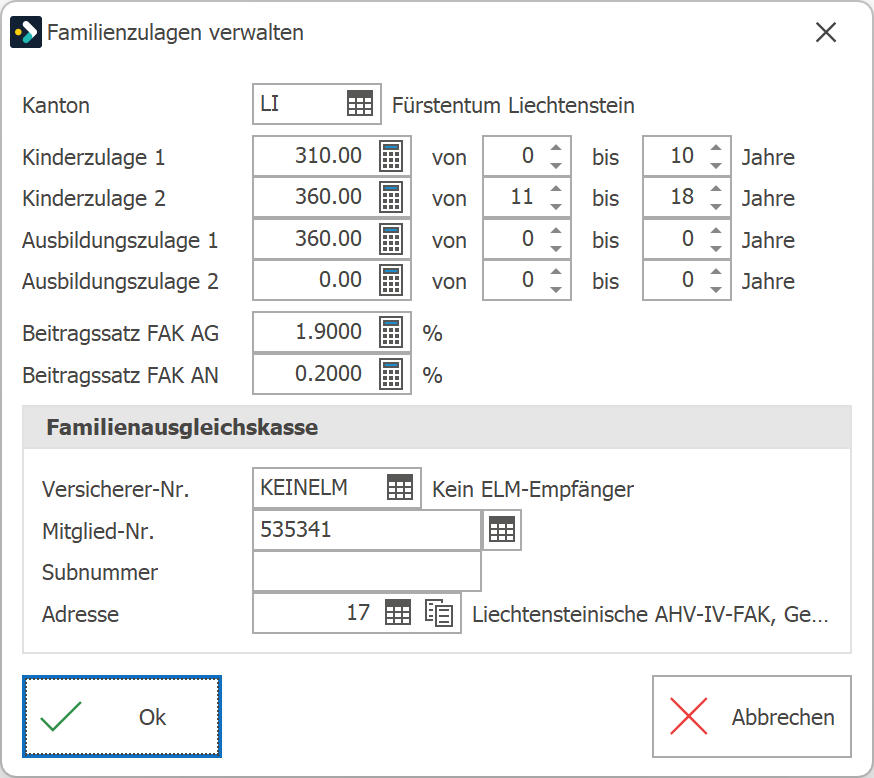
Task: Decrease Ausbildungszulage 2 'bis' age
Action: click(x=716, y=289)
